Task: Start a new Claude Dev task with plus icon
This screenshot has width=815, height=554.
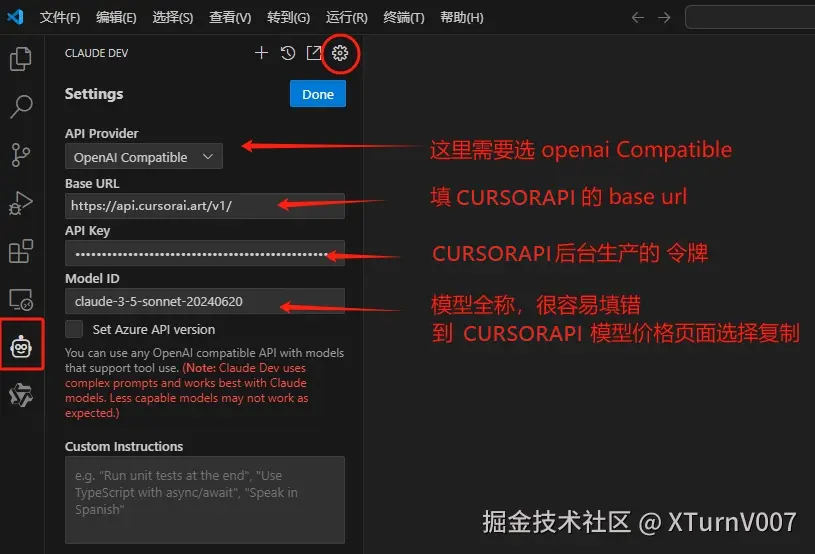Action: [261, 52]
